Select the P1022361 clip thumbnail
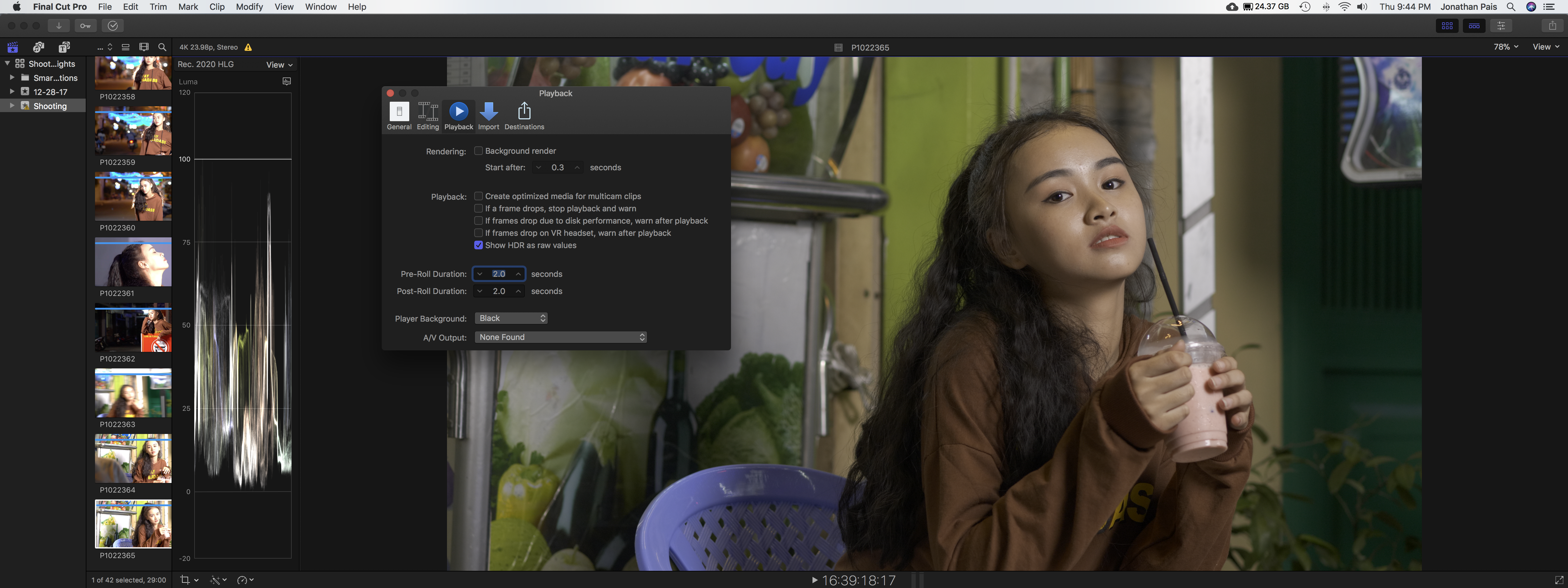This screenshot has width=1568, height=588. (133, 263)
